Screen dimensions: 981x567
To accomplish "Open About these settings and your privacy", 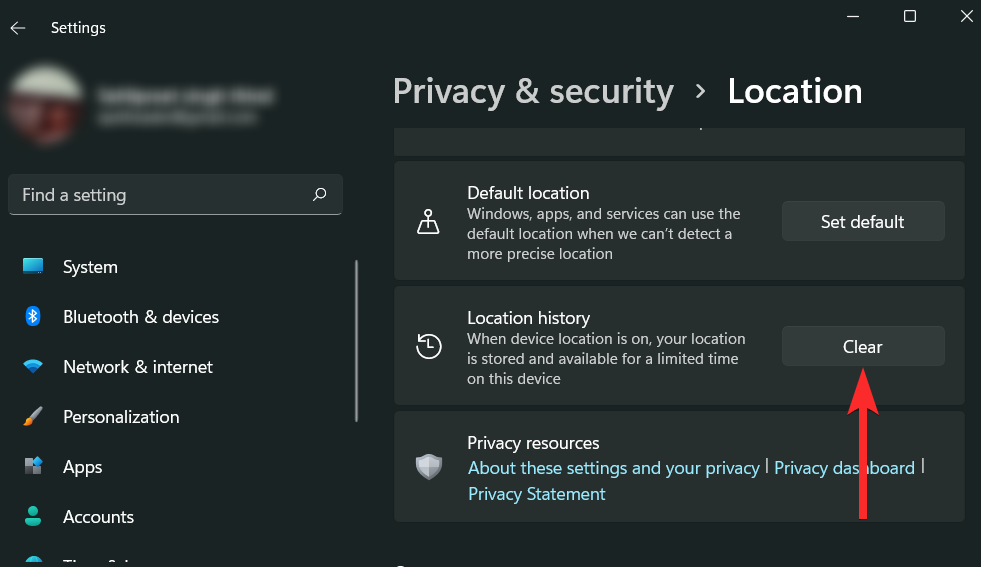I will click(x=613, y=468).
